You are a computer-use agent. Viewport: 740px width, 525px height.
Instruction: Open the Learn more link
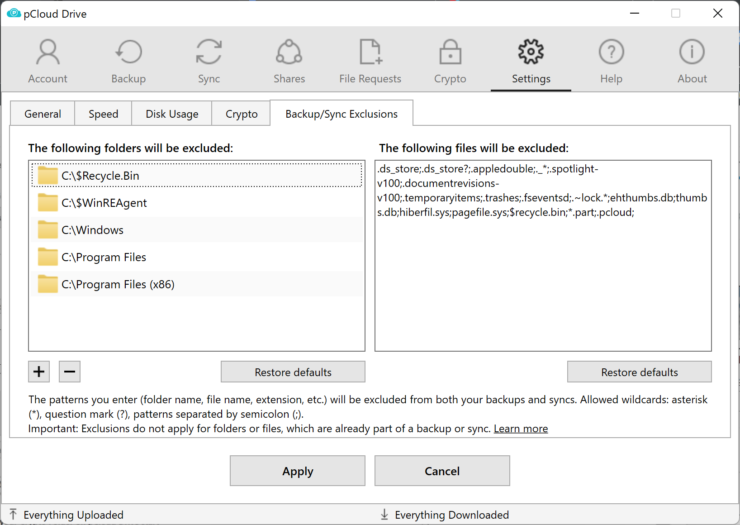(x=520, y=429)
